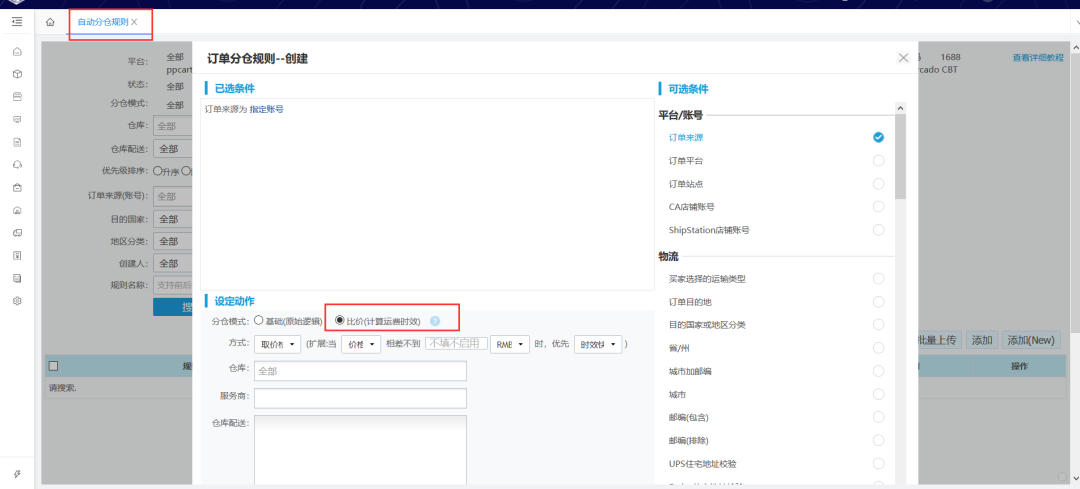Click the cube package icon in left sidebar
Screen dimensions: 1080x489
pos(17,74)
